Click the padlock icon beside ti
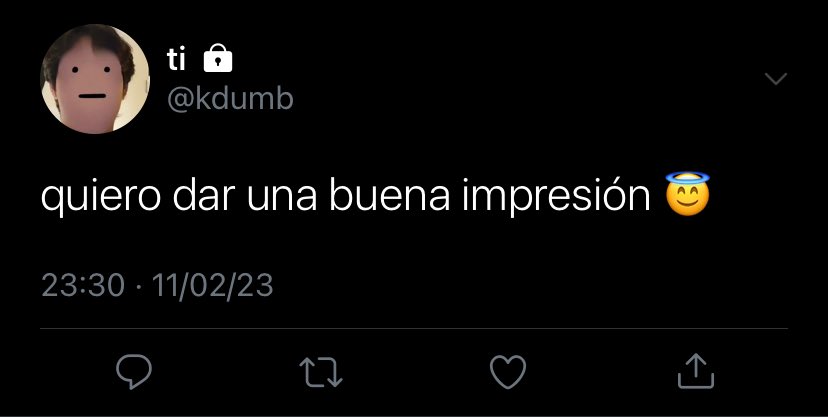 click(x=218, y=58)
